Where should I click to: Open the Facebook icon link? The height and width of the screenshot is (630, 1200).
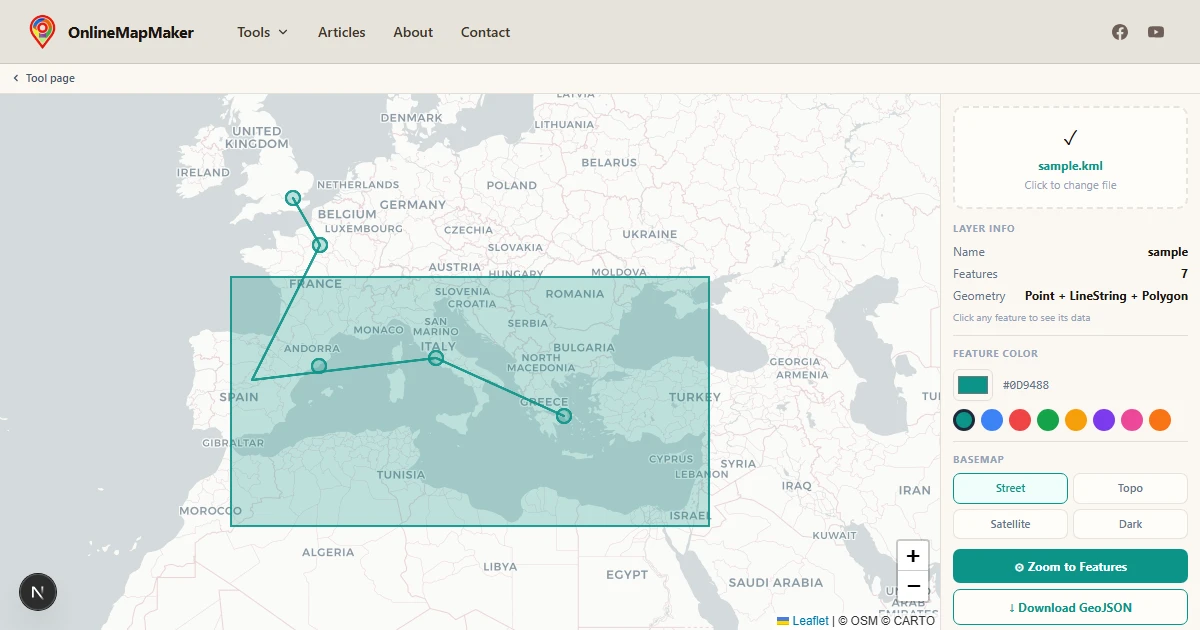(1120, 32)
